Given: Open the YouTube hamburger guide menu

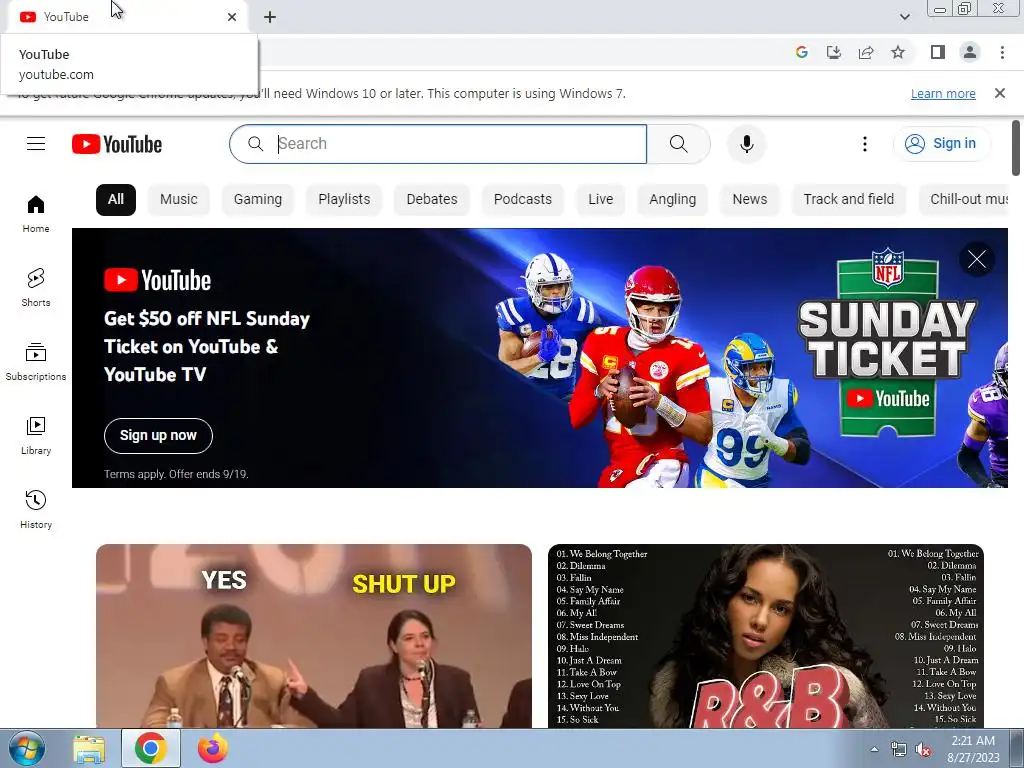Looking at the screenshot, I should pos(36,144).
